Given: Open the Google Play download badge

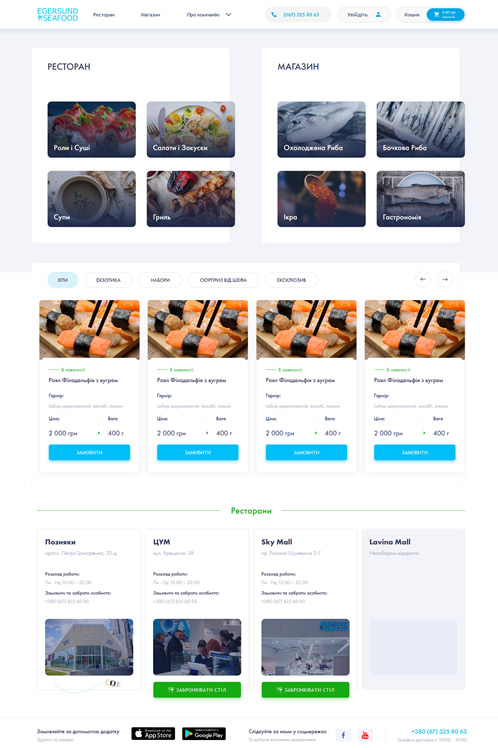Looking at the screenshot, I should pyautogui.click(x=204, y=733).
